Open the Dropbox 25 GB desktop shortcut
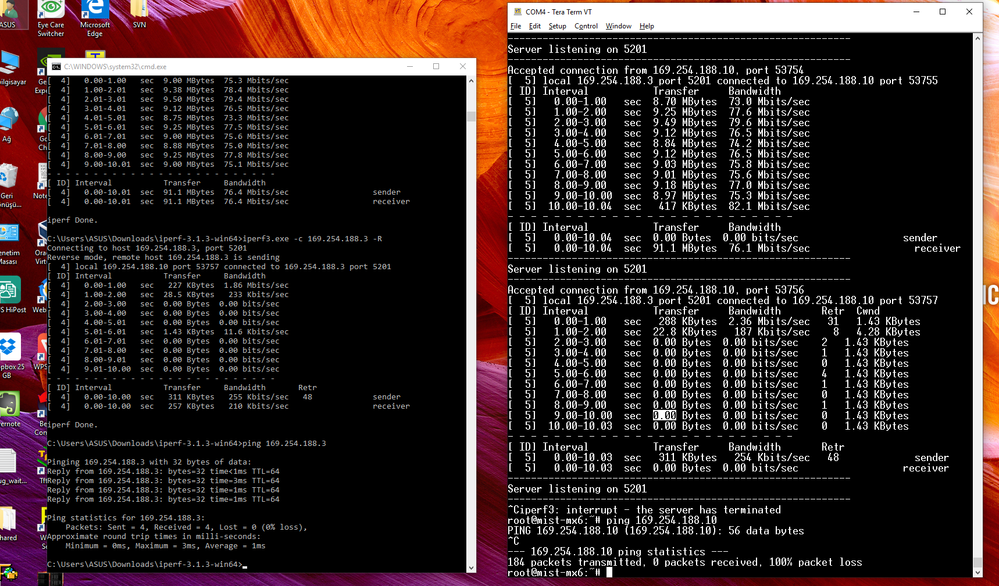The height and width of the screenshot is (586, 999). pyautogui.click(x=10, y=347)
